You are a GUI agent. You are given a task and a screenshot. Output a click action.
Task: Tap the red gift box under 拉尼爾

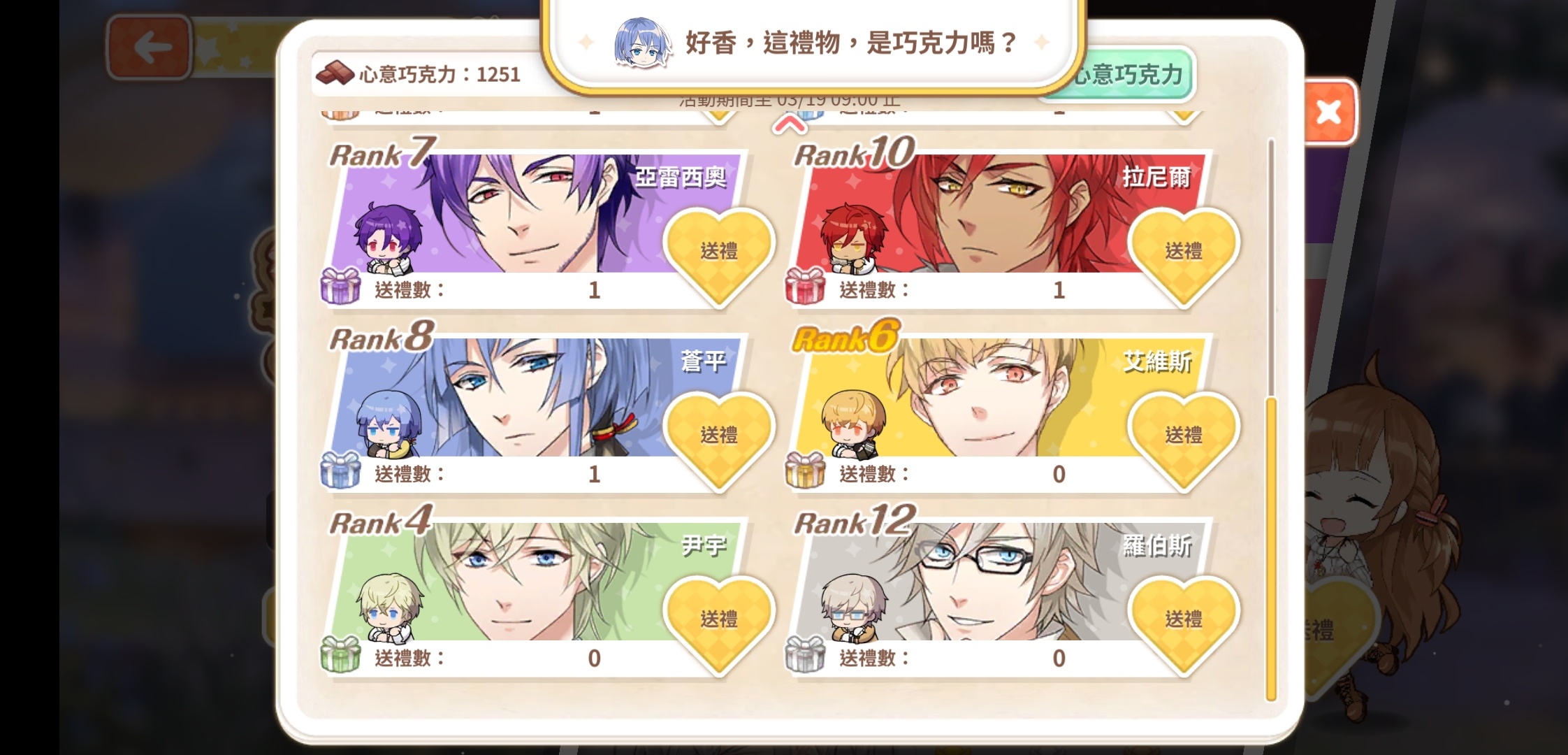(805, 286)
